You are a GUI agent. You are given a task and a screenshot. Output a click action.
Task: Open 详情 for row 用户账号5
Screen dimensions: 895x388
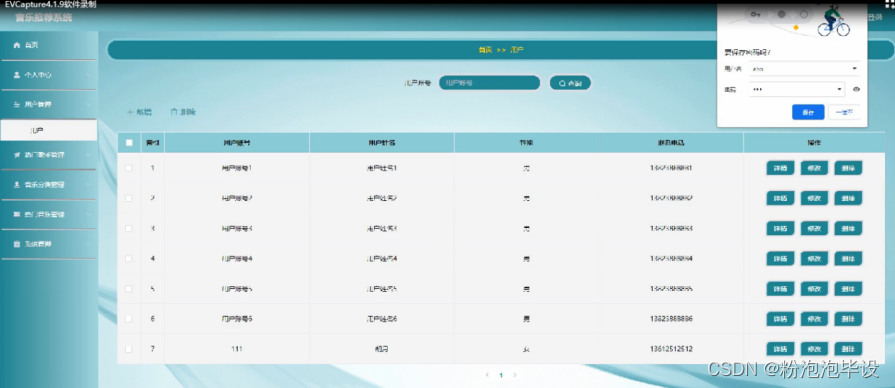[x=780, y=289]
